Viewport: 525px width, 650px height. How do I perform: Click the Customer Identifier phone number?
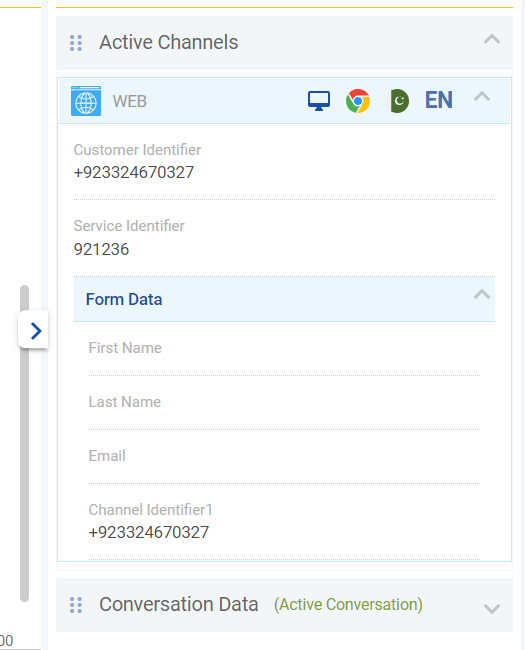tap(134, 172)
